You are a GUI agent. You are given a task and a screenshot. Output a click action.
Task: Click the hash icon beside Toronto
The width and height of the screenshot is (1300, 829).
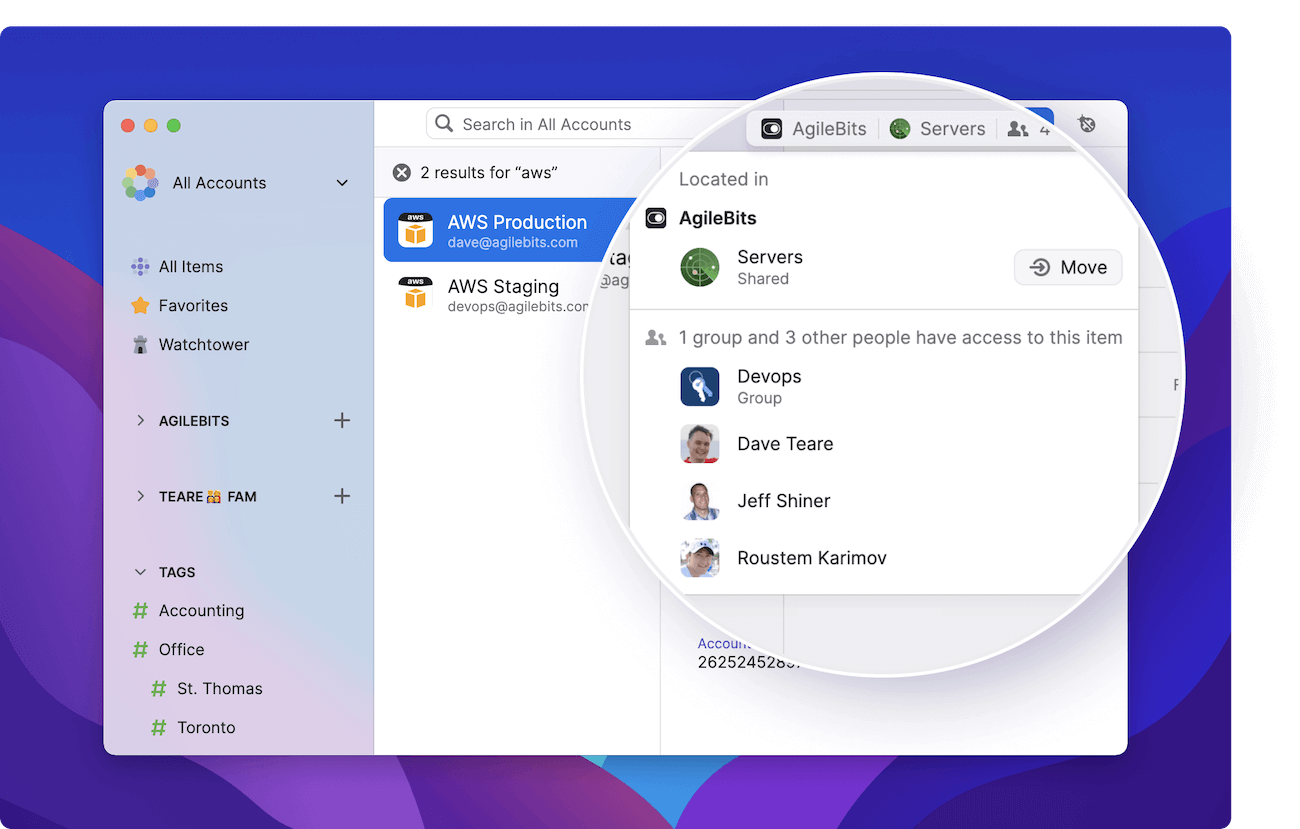[x=158, y=728]
